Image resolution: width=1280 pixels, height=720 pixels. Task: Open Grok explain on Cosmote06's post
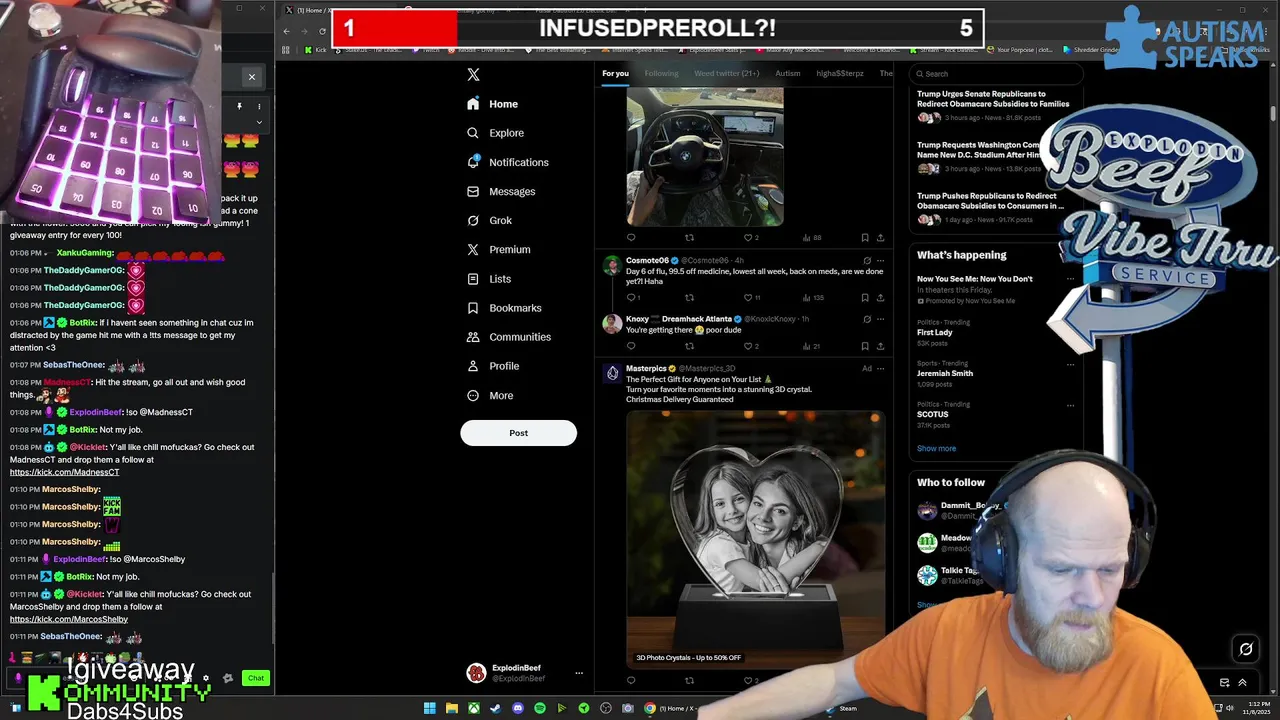867,261
